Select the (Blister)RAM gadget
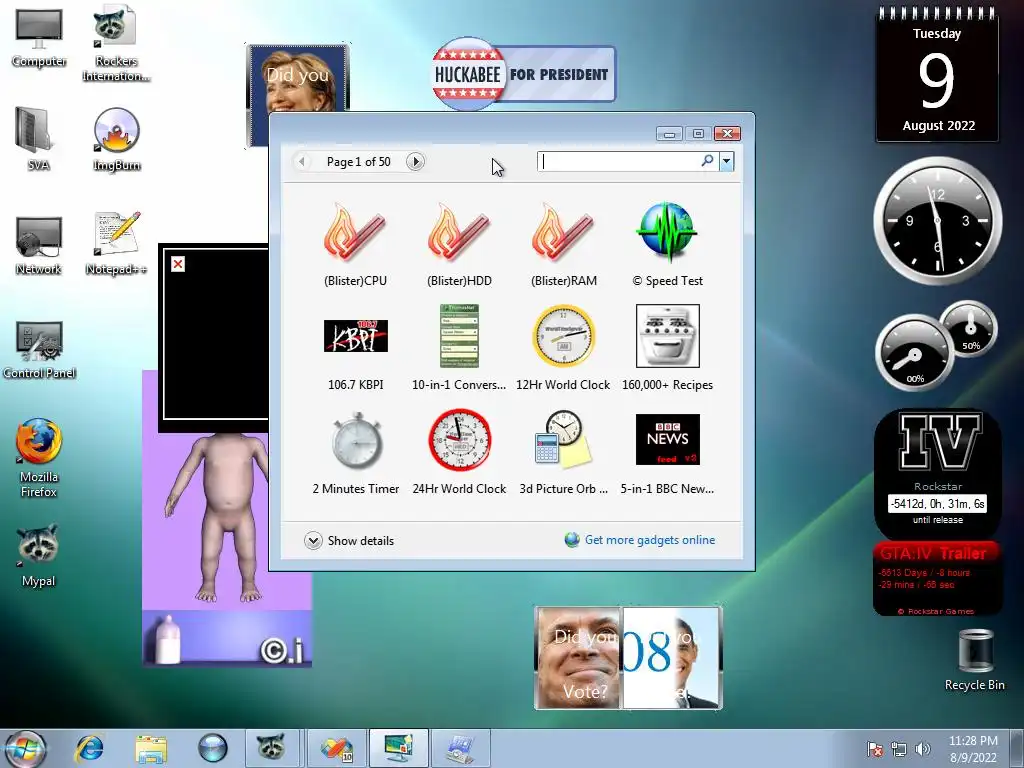1024x768 pixels. click(x=564, y=245)
